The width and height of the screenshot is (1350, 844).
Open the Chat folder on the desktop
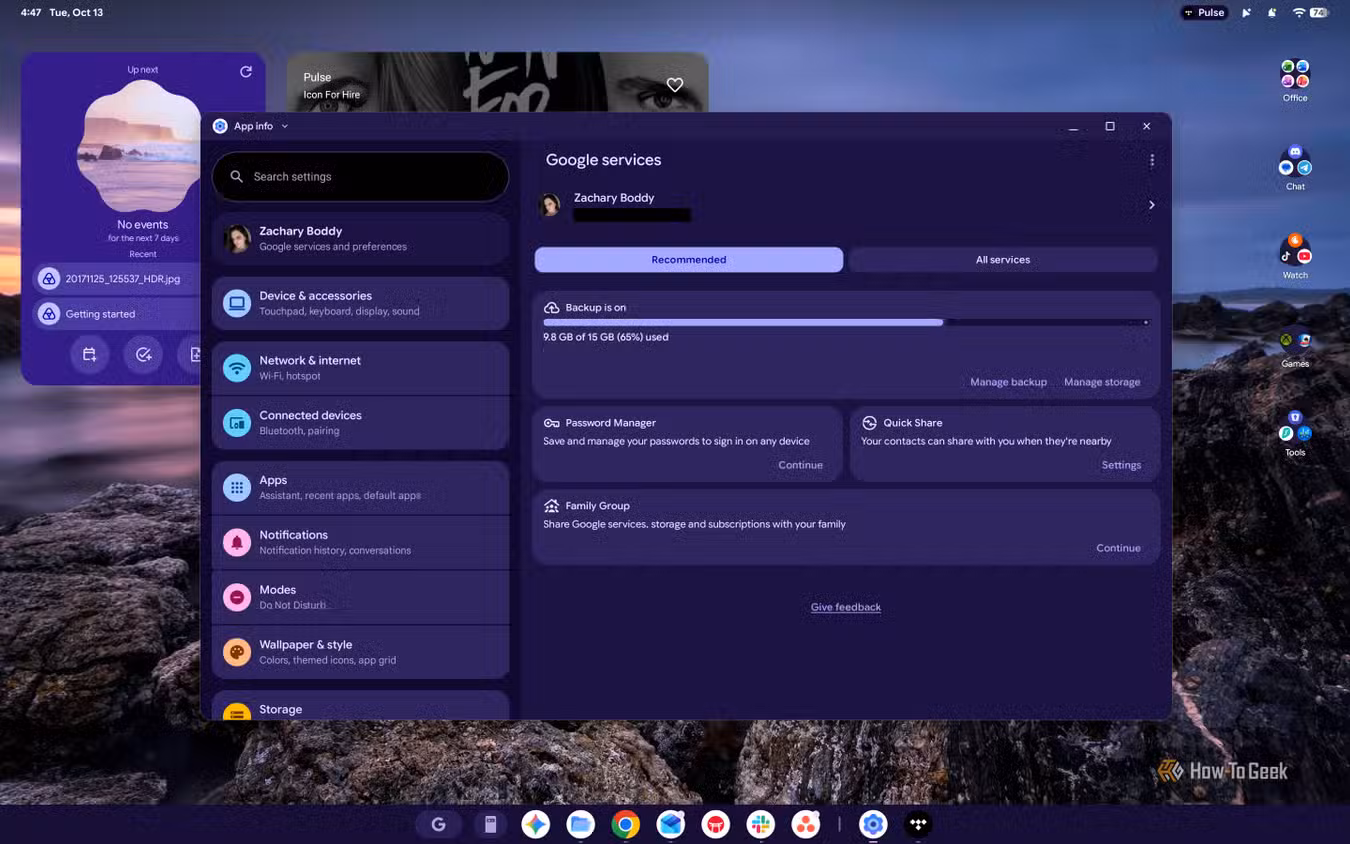click(x=1295, y=169)
